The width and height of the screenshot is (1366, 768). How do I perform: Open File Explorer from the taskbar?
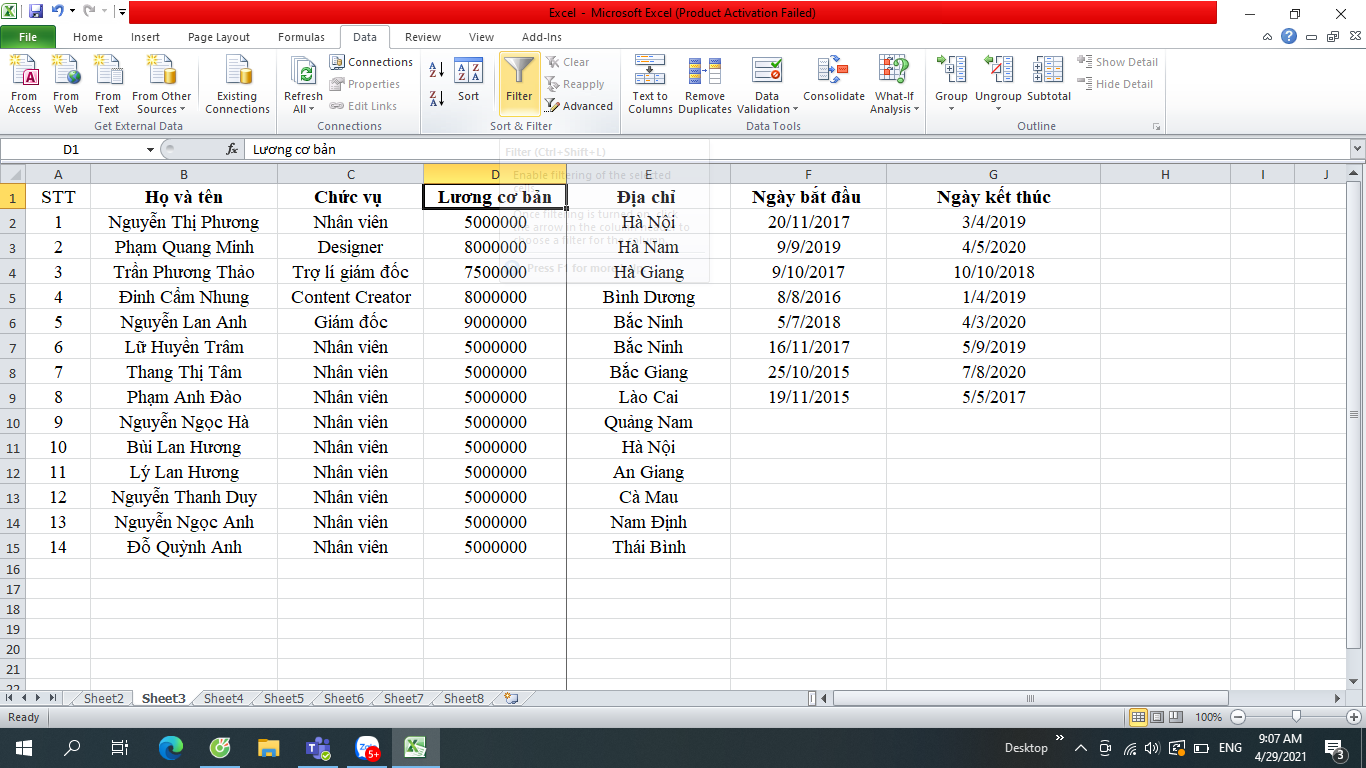(x=268, y=747)
